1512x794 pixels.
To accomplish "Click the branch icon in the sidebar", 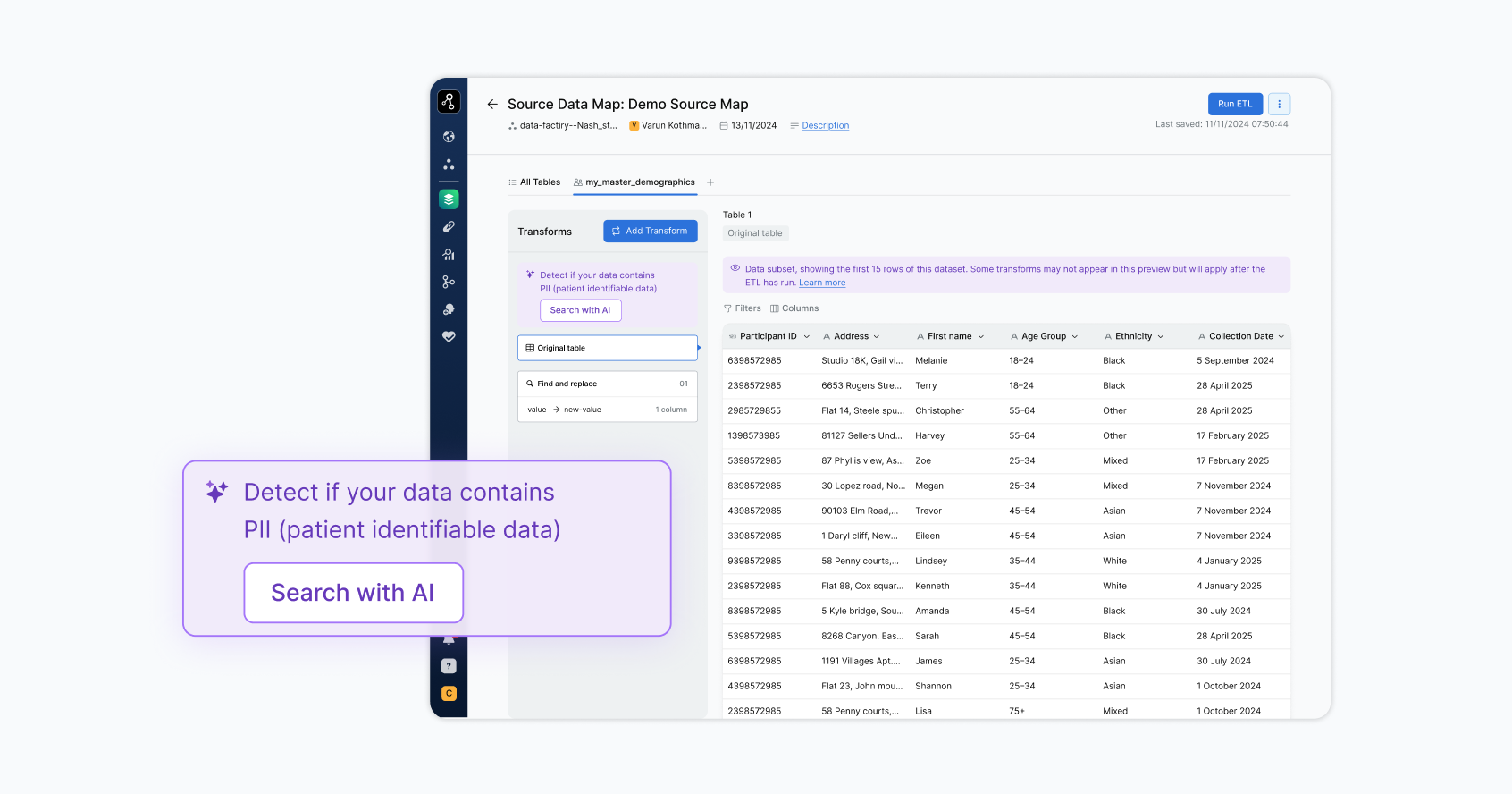I will pyautogui.click(x=449, y=282).
